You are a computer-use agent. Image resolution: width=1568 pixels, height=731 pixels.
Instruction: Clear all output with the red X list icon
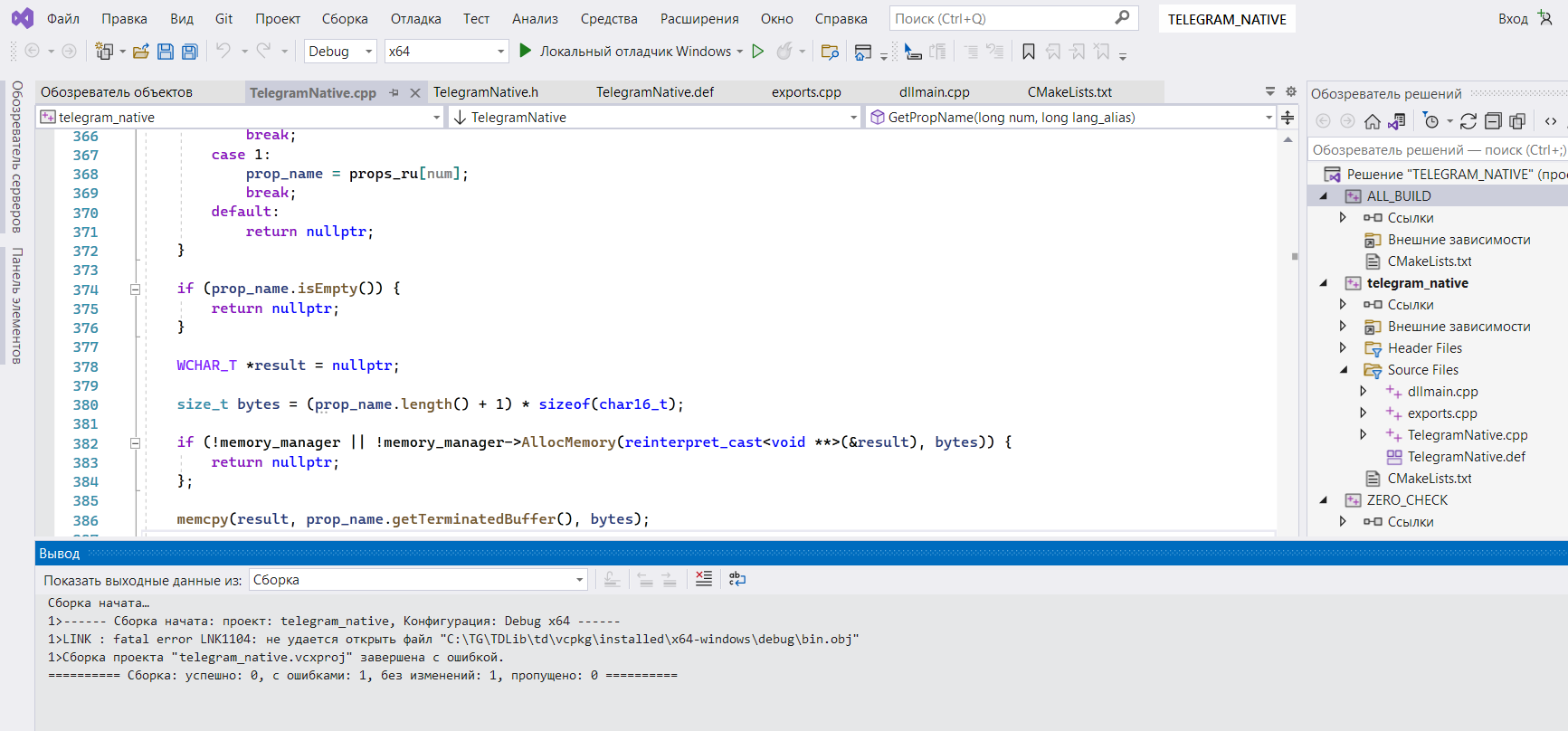[704, 579]
